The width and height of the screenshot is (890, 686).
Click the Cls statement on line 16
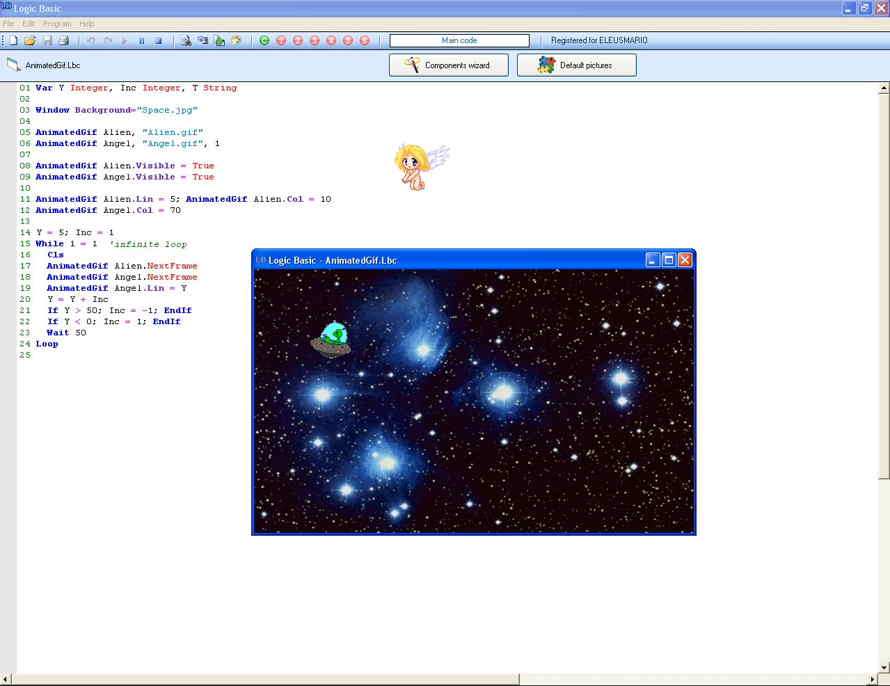click(56, 255)
